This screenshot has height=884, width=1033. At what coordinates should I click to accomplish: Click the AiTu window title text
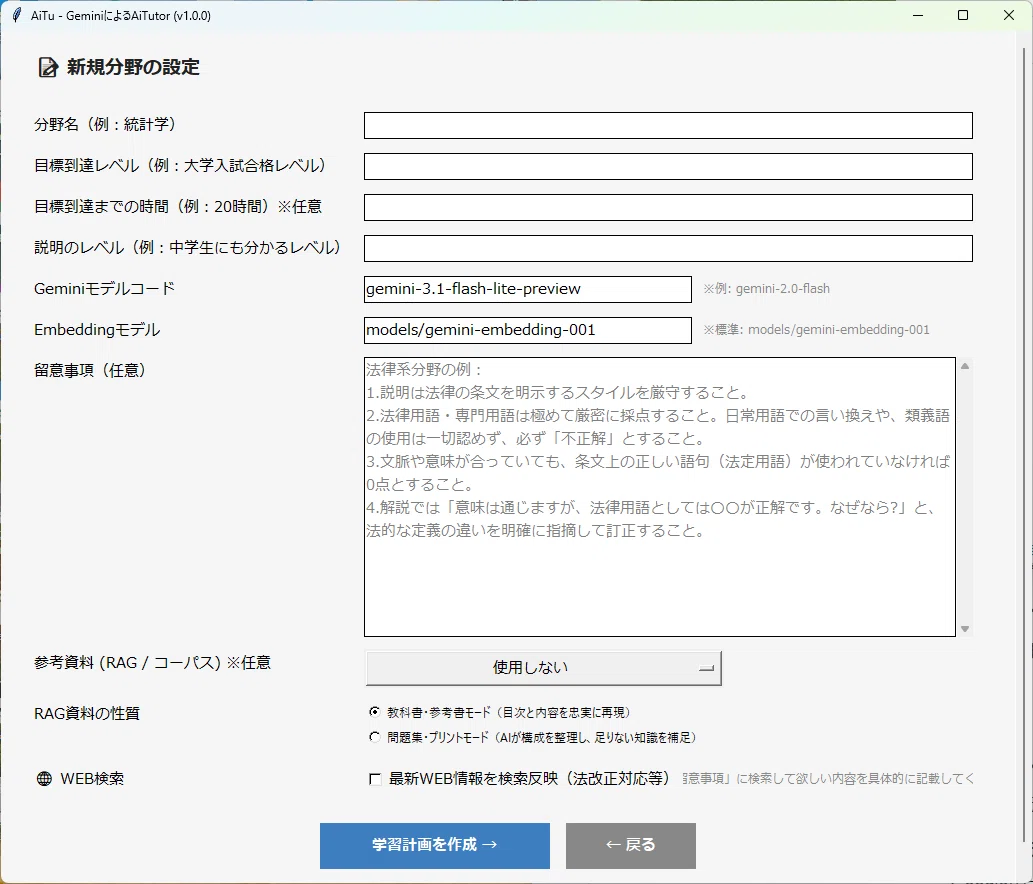coord(121,15)
